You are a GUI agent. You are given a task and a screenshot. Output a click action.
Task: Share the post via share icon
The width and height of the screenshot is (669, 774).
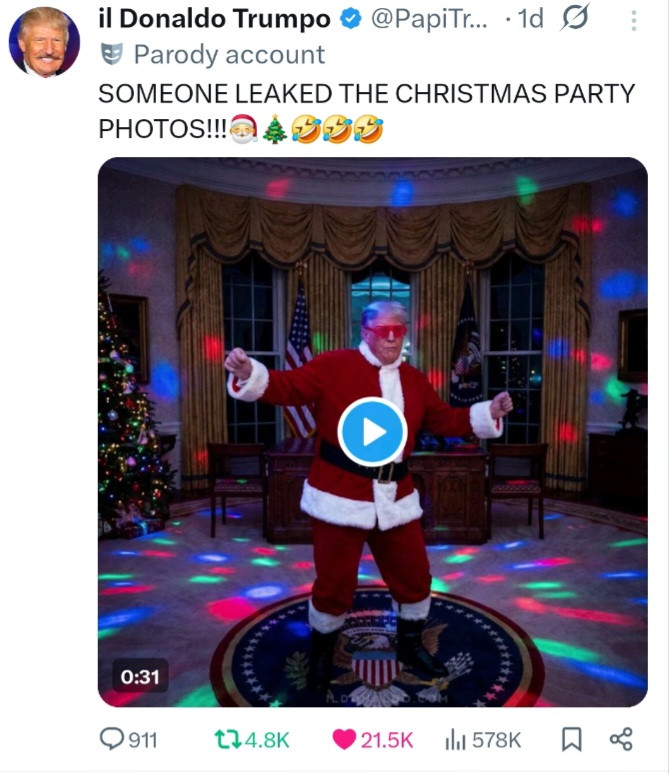[621, 739]
